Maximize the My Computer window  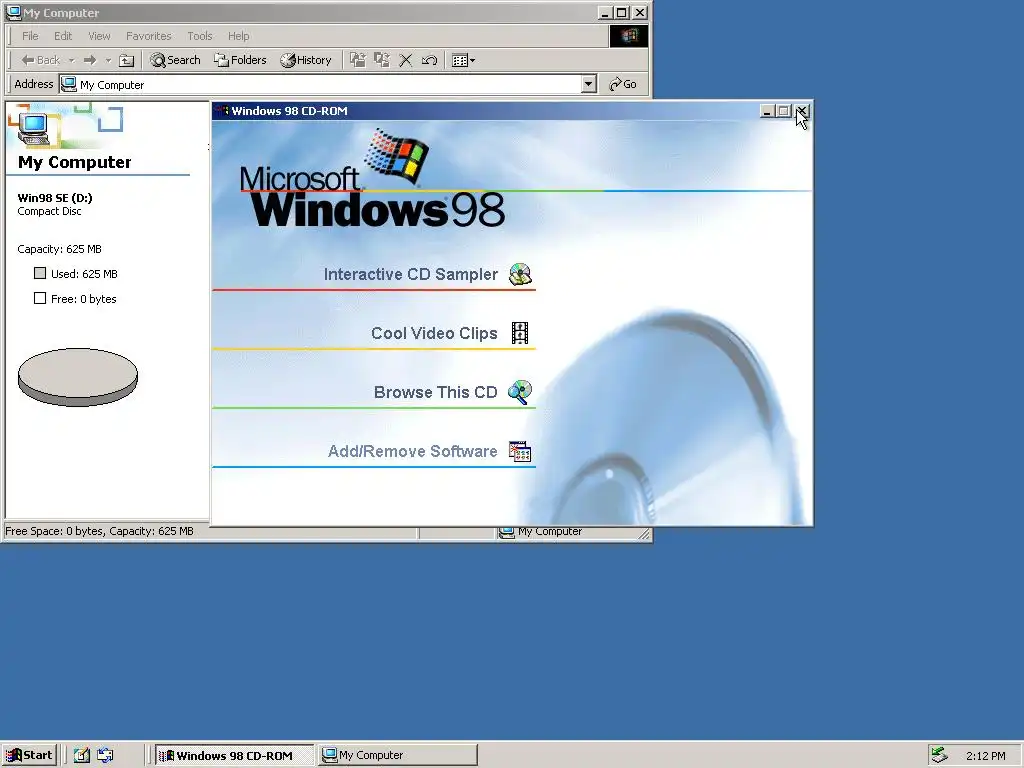point(622,12)
